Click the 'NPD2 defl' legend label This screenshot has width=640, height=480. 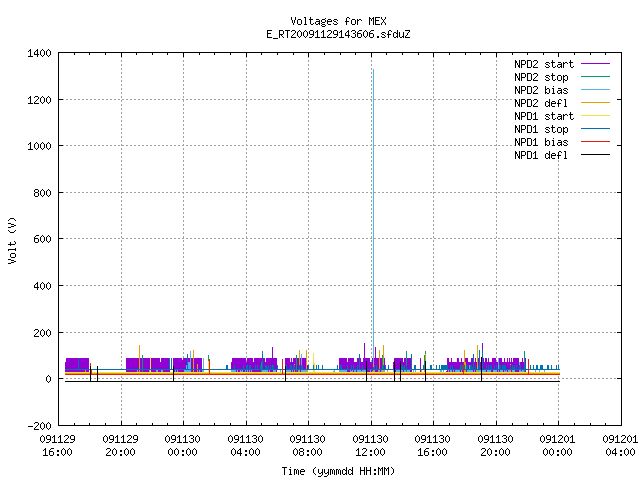(x=541, y=103)
